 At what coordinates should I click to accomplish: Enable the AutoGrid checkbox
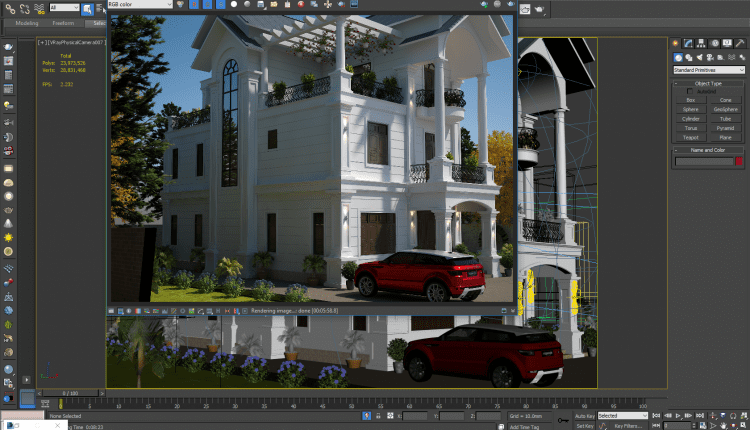(x=690, y=91)
